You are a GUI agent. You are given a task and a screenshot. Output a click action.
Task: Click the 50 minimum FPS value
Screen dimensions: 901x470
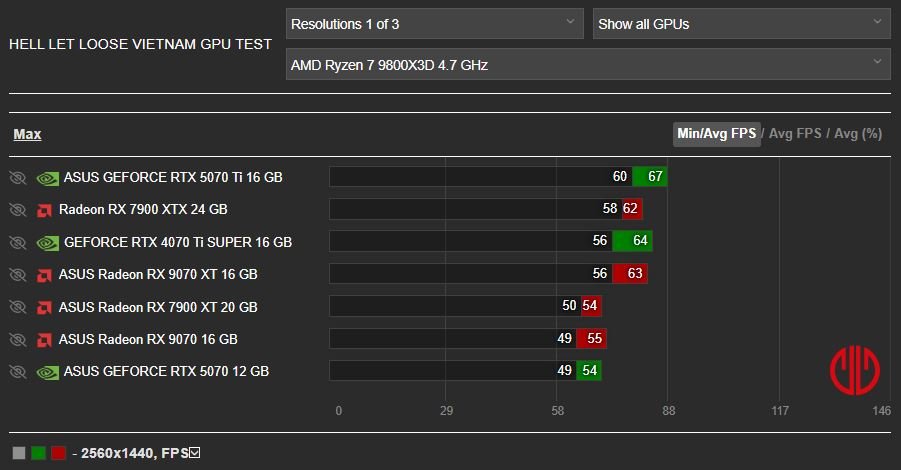pyautogui.click(x=569, y=306)
